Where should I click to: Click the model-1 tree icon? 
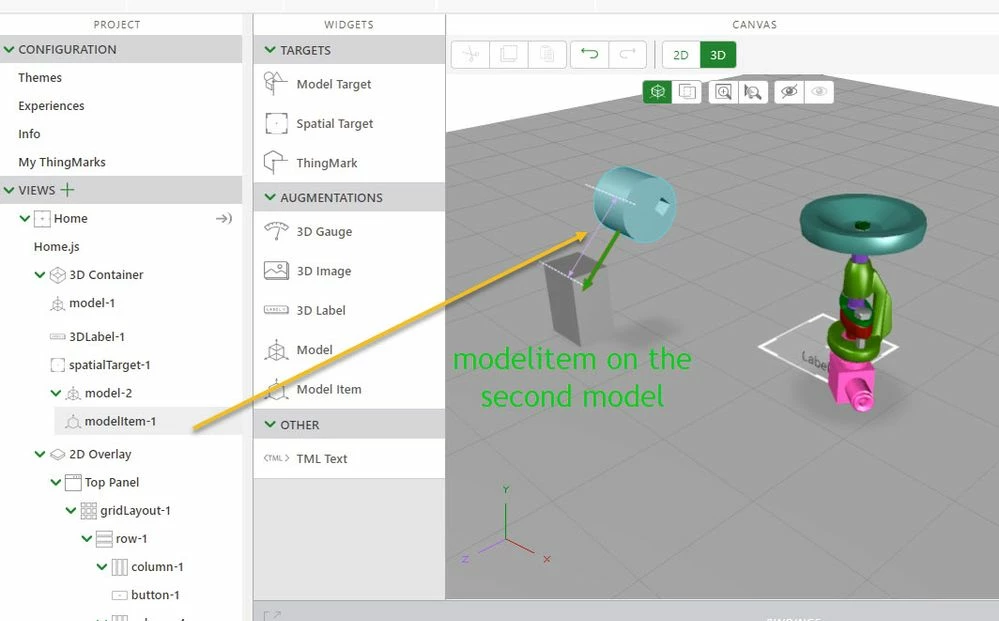click(x=57, y=304)
